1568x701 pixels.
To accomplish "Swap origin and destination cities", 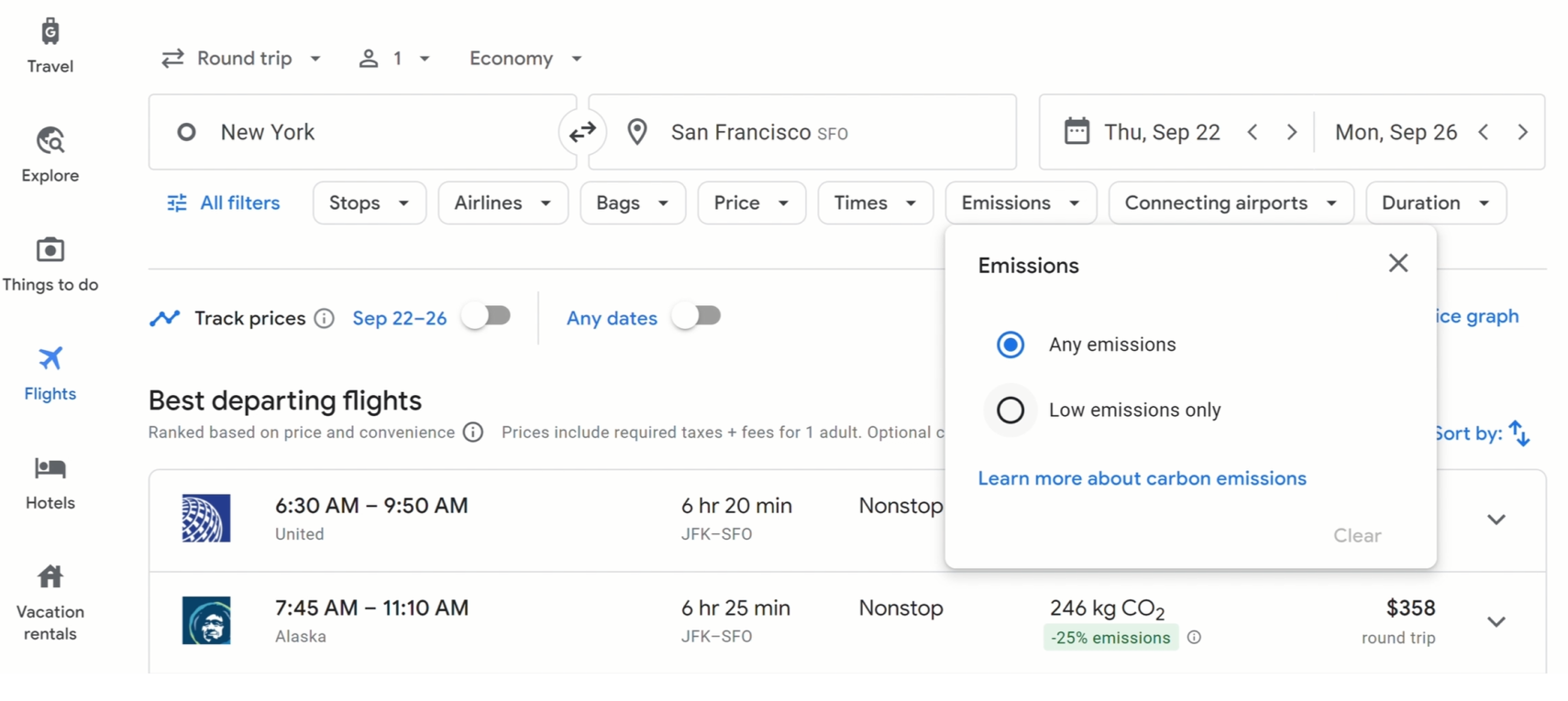I will pyautogui.click(x=582, y=132).
